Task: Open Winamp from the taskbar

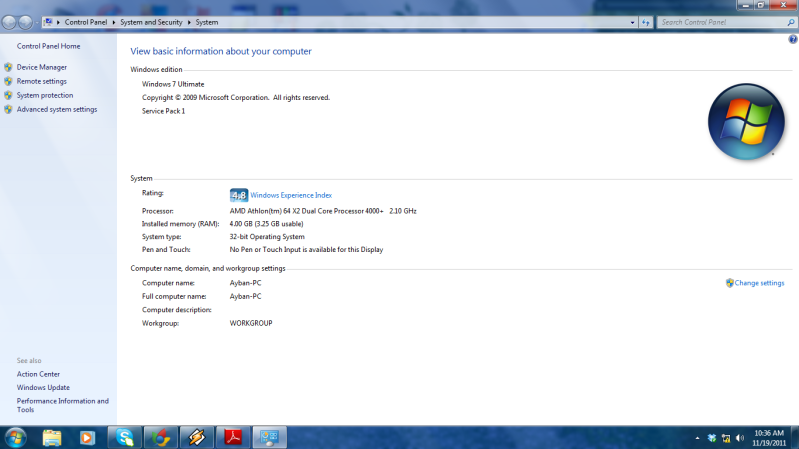Action: pyautogui.click(x=196, y=437)
